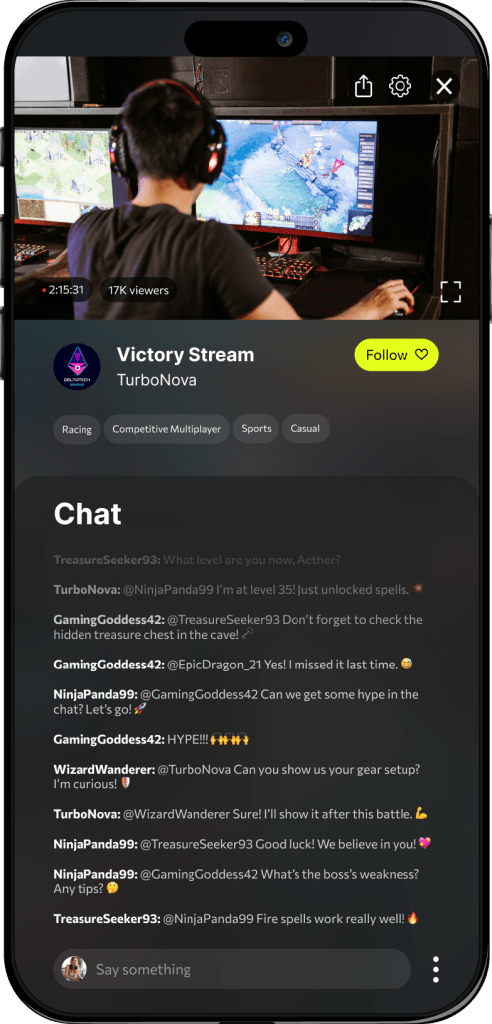Screen dimensions: 492x1024
Task: Tap the TurboNova channel avatar
Action: (77, 367)
